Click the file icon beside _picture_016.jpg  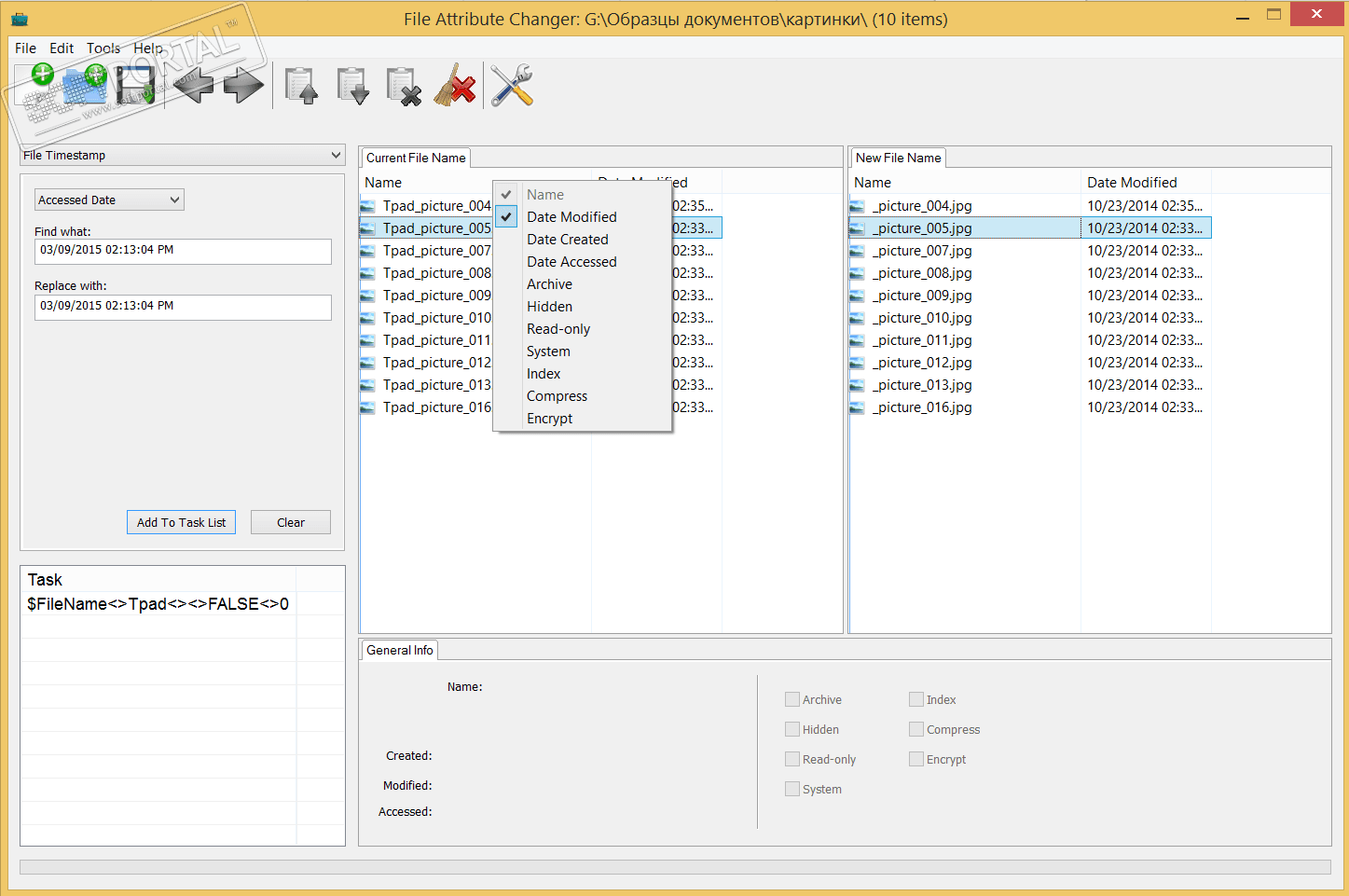click(858, 407)
